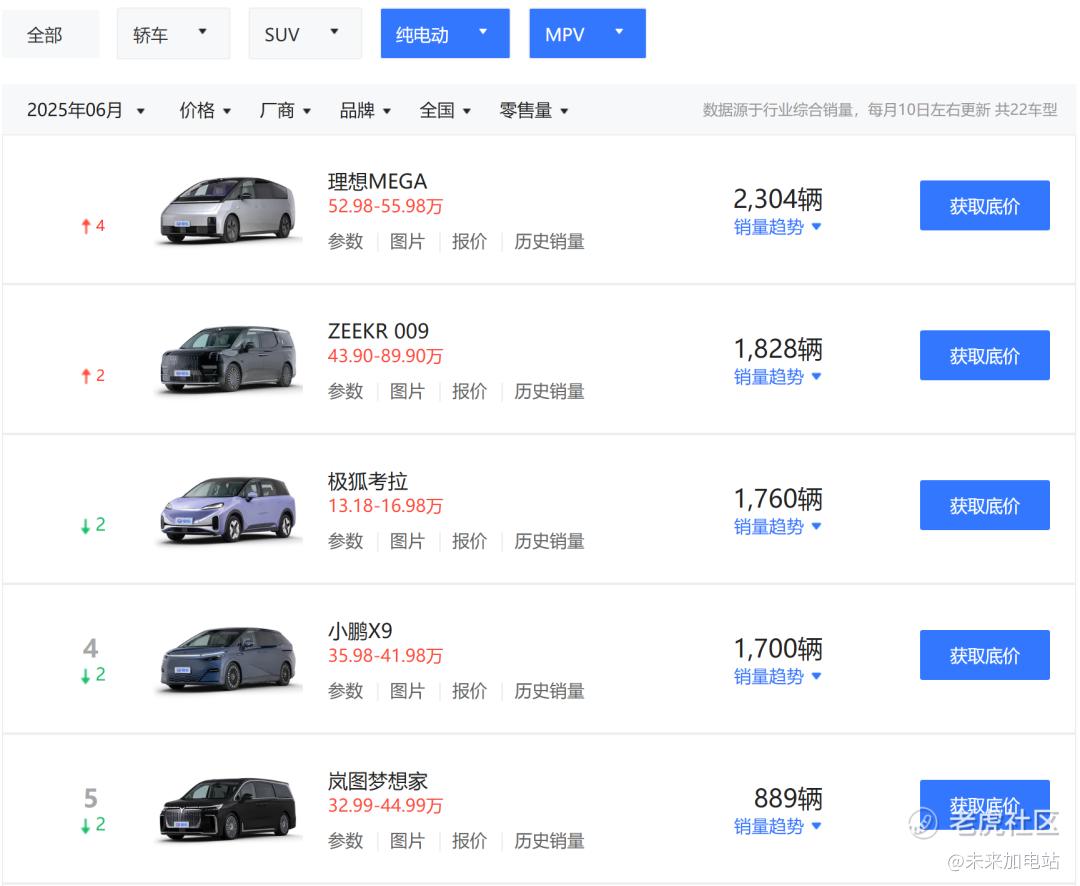
Task: View 历史销量 for 极狐考拉
Action: pos(549,542)
